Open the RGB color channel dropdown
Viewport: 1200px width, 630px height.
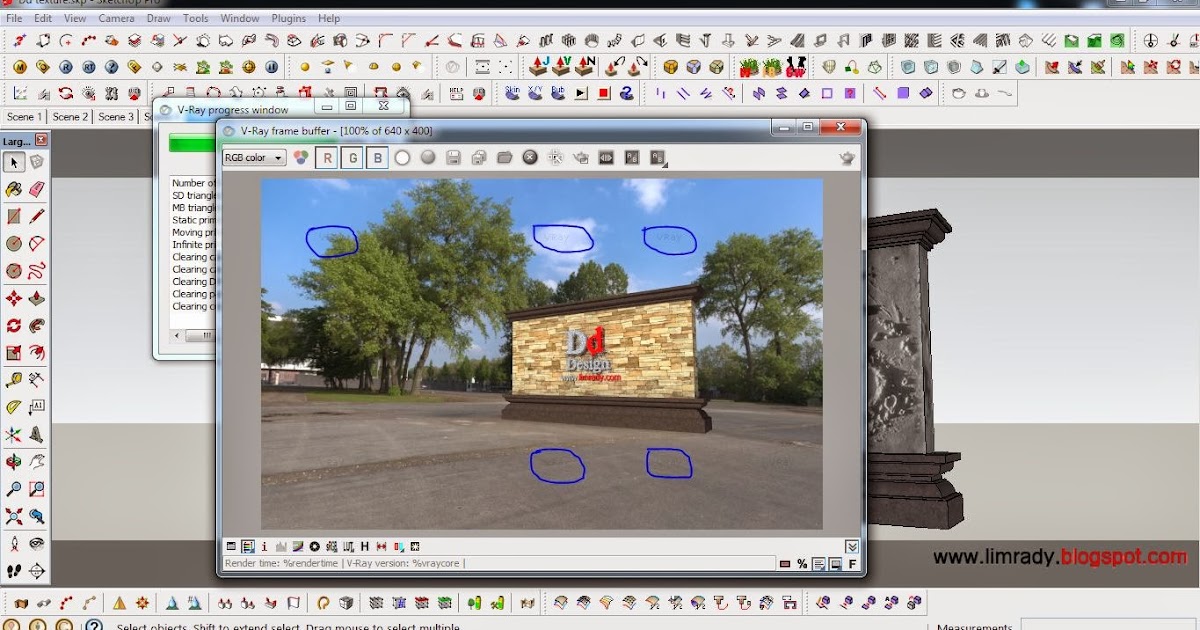coord(254,158)
